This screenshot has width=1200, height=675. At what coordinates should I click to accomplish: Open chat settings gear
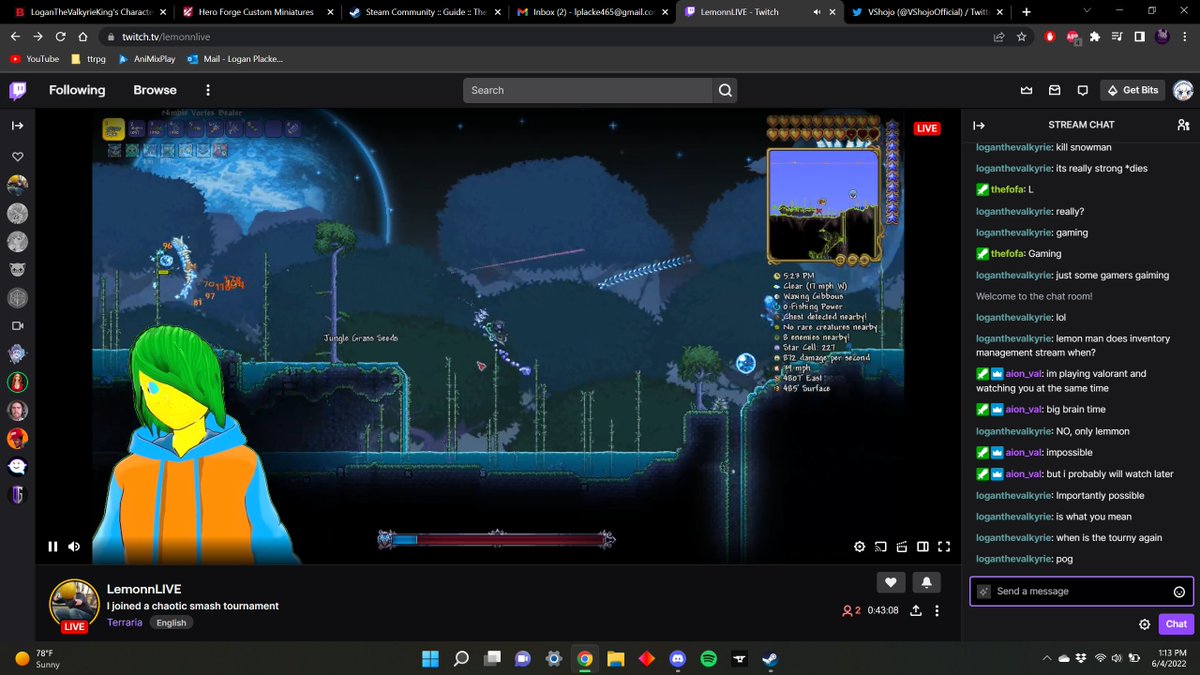[1144, 624]
